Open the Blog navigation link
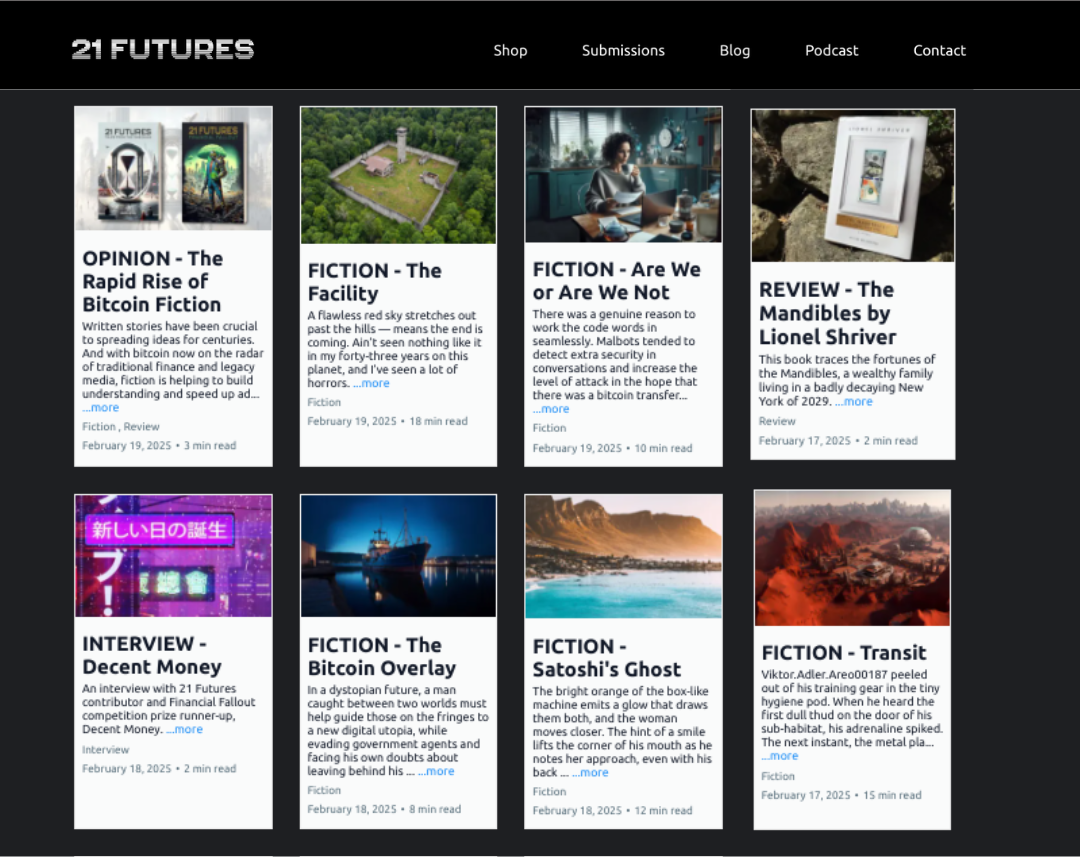The image size is (1080, 857). point(734,50)
